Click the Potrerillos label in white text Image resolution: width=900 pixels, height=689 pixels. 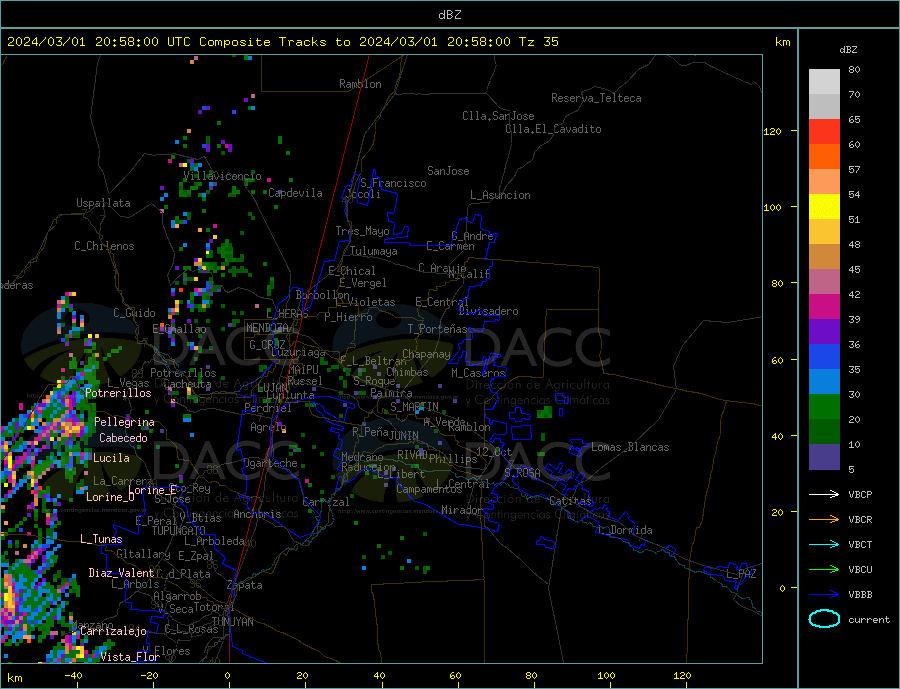click(x=118, y=393)
